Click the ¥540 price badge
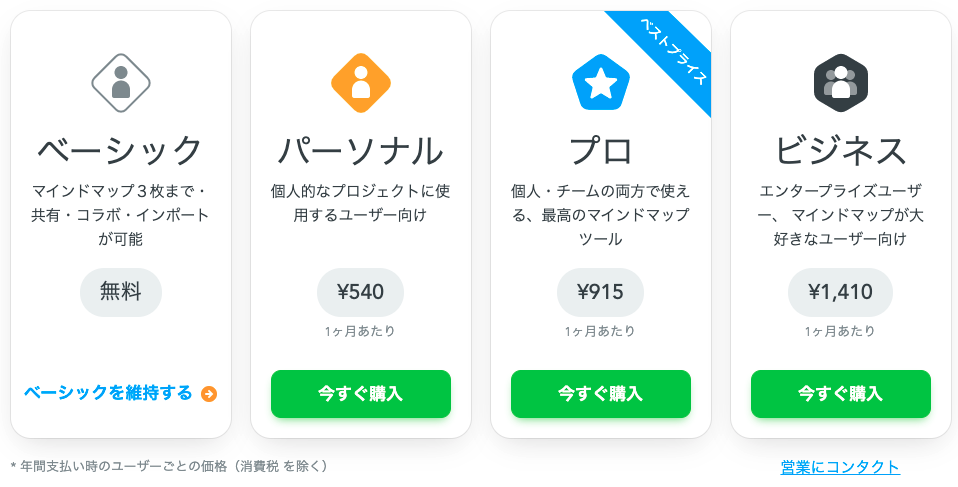Image resolution: width=958 pixels, height=487 pixels. point(360,292)
